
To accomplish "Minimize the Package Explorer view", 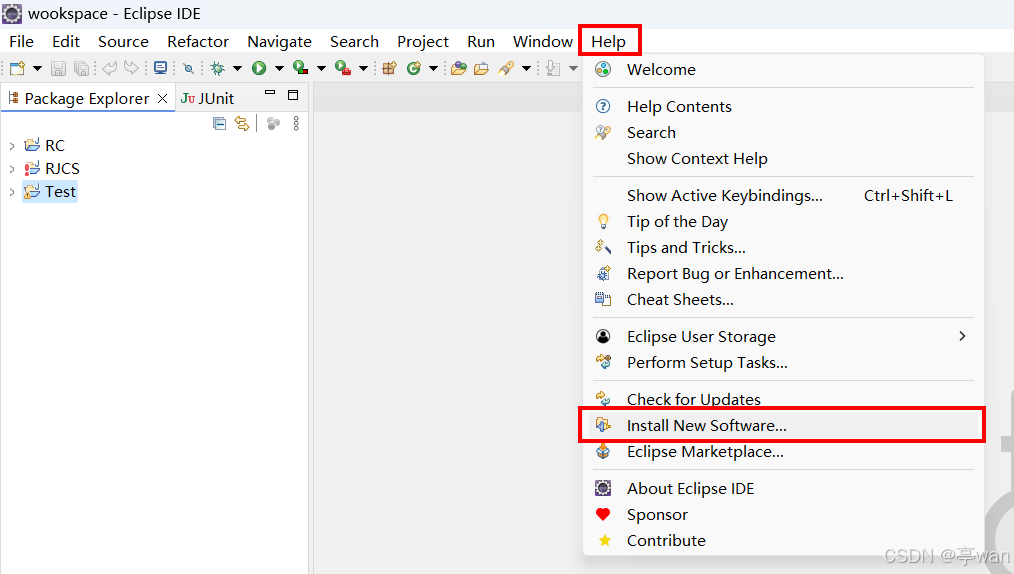I will point(269,95).
